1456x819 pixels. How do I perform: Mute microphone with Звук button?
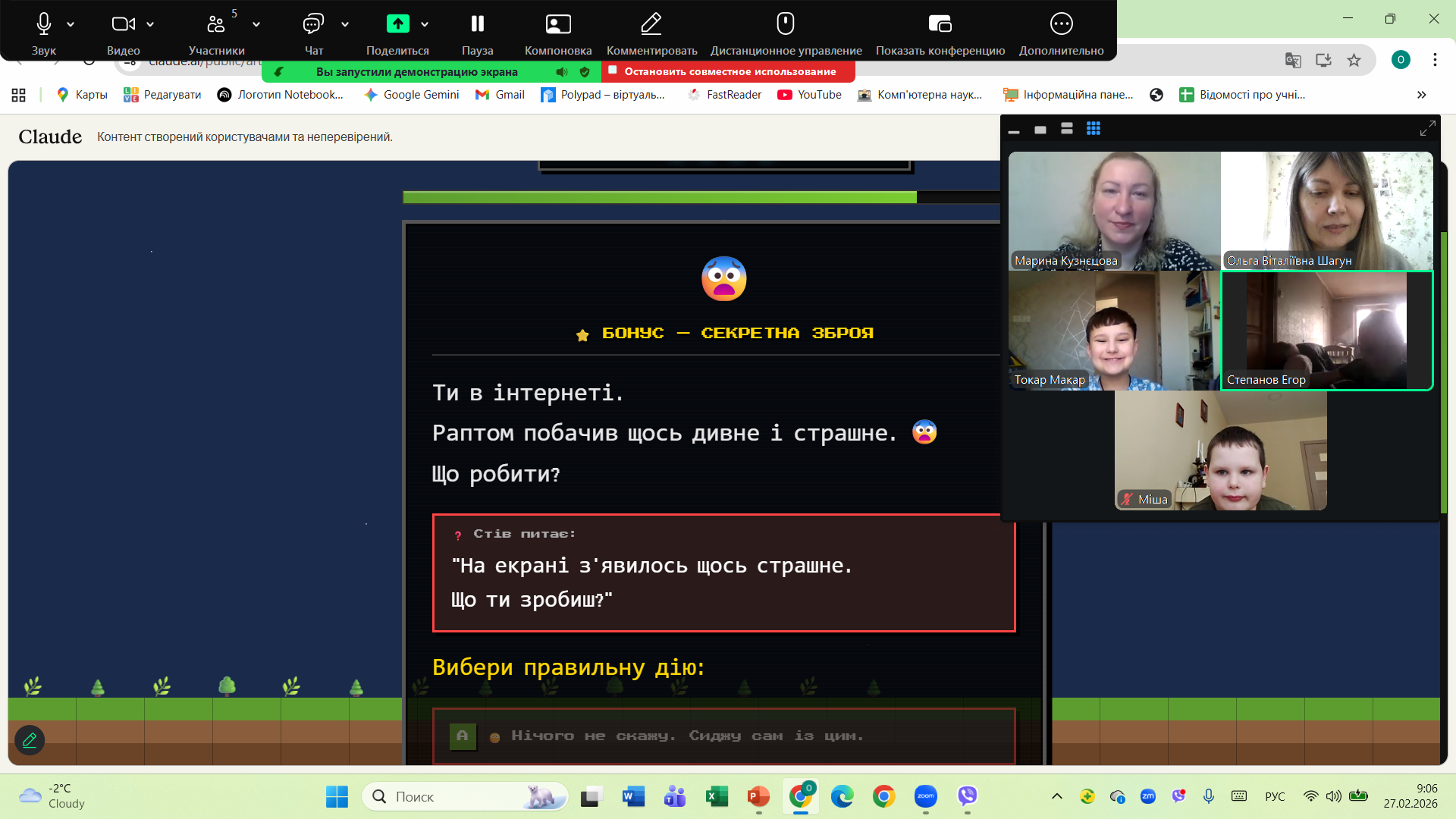tap(43, 24)
